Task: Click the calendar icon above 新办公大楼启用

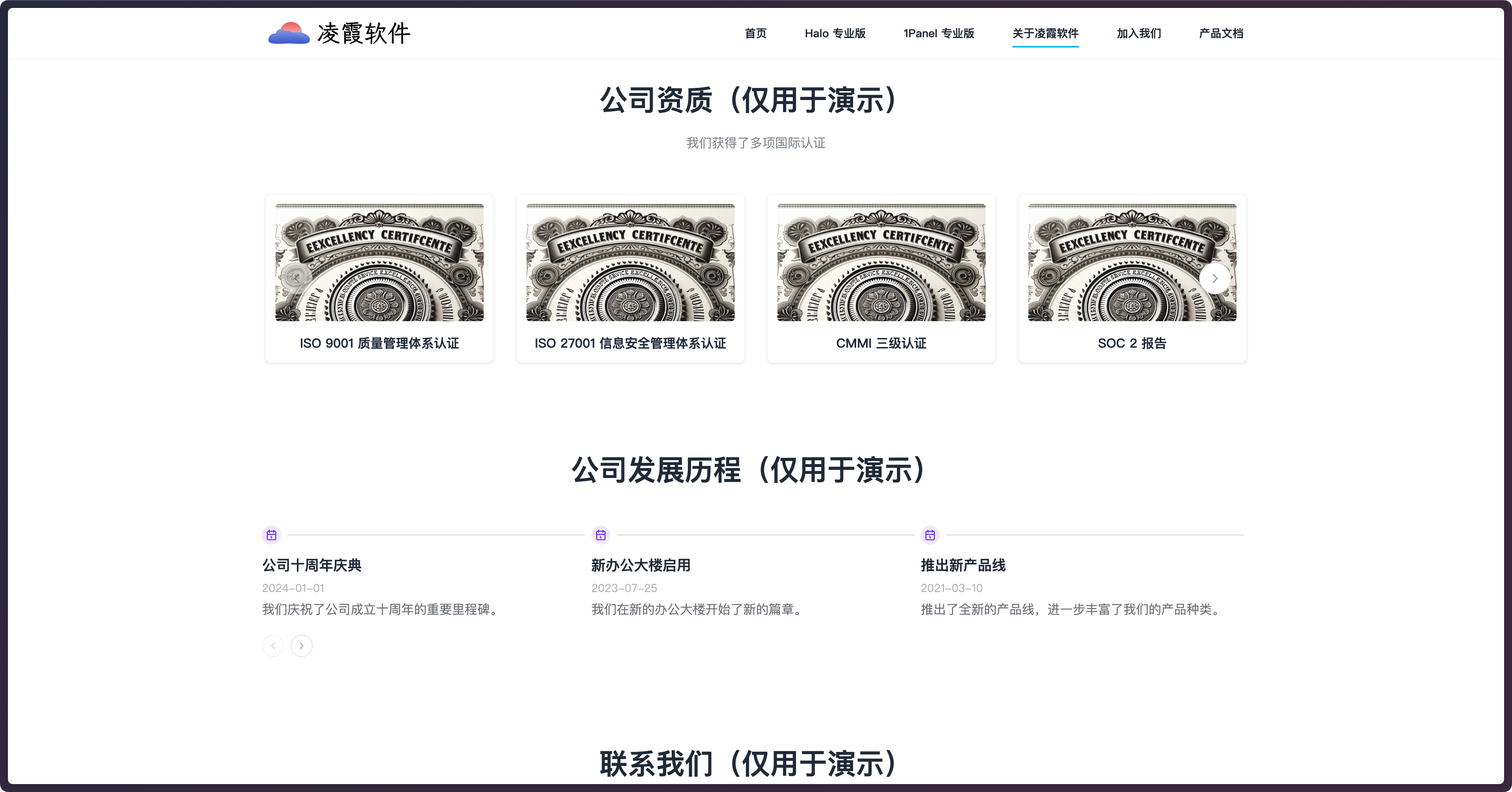Action: [600, 535]
